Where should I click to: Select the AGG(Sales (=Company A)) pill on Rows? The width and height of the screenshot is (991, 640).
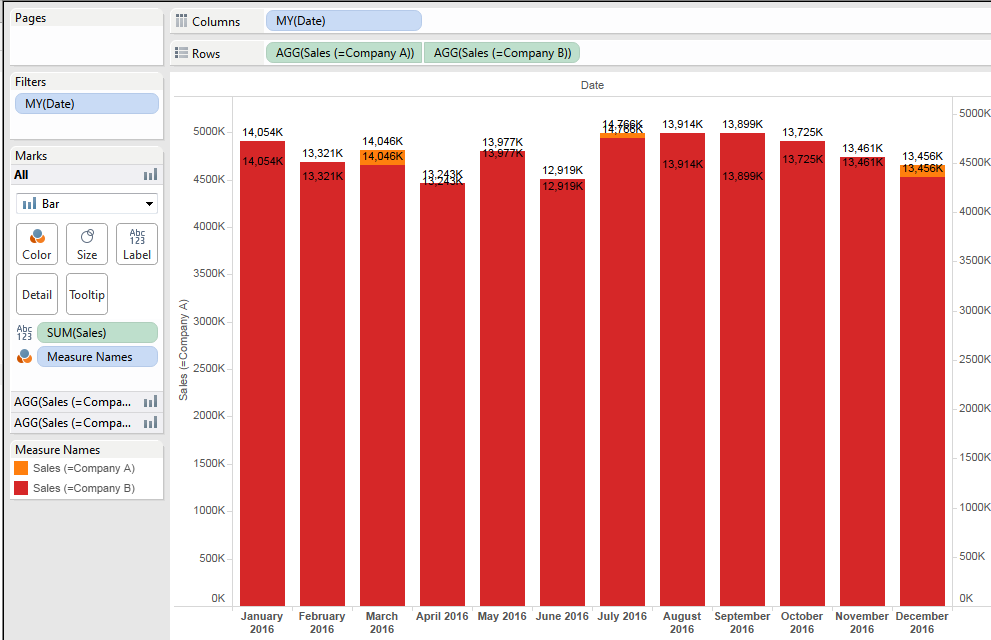[344, 53]
